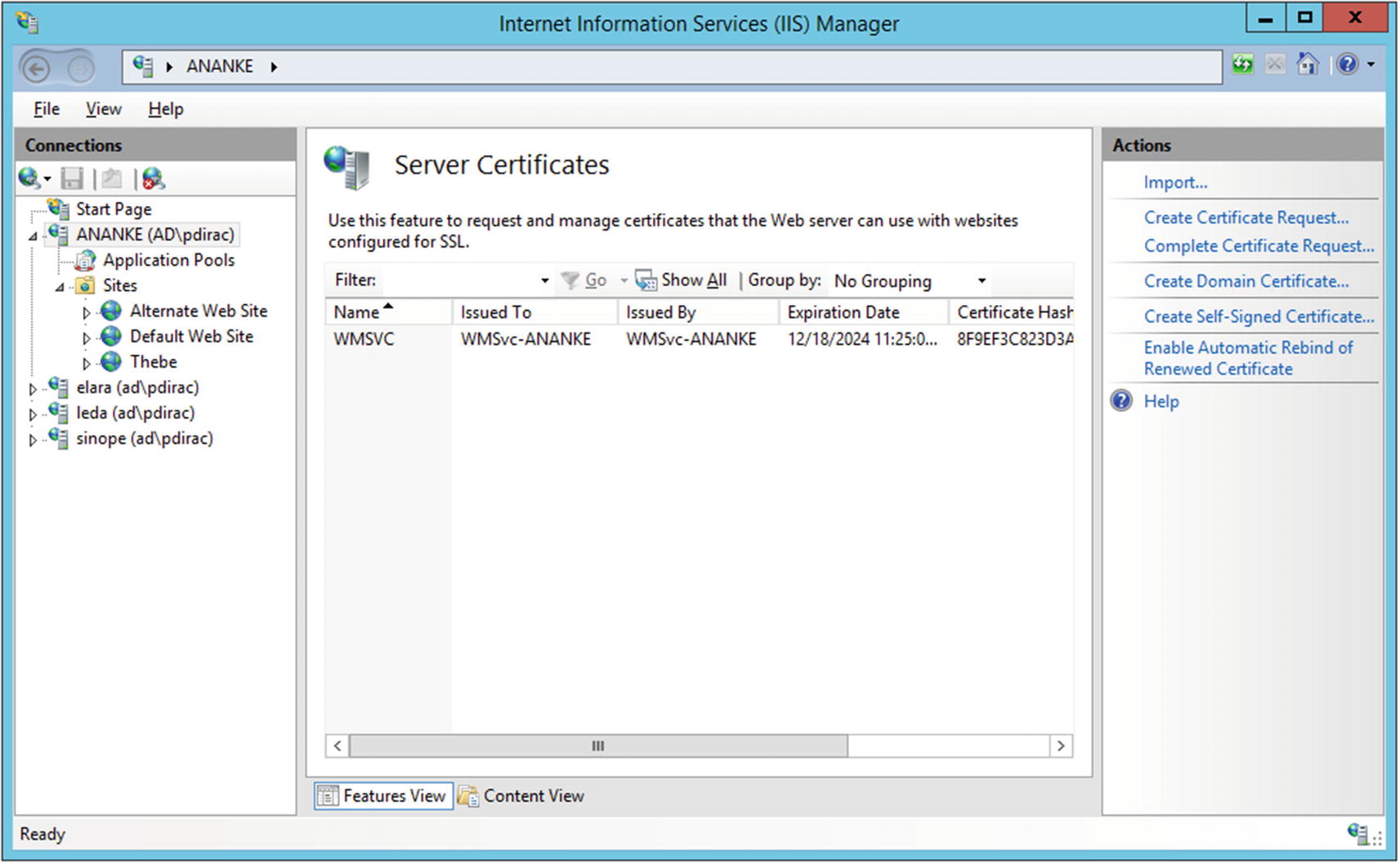
Task: Expand the leda server node
Action: [33, 414]
